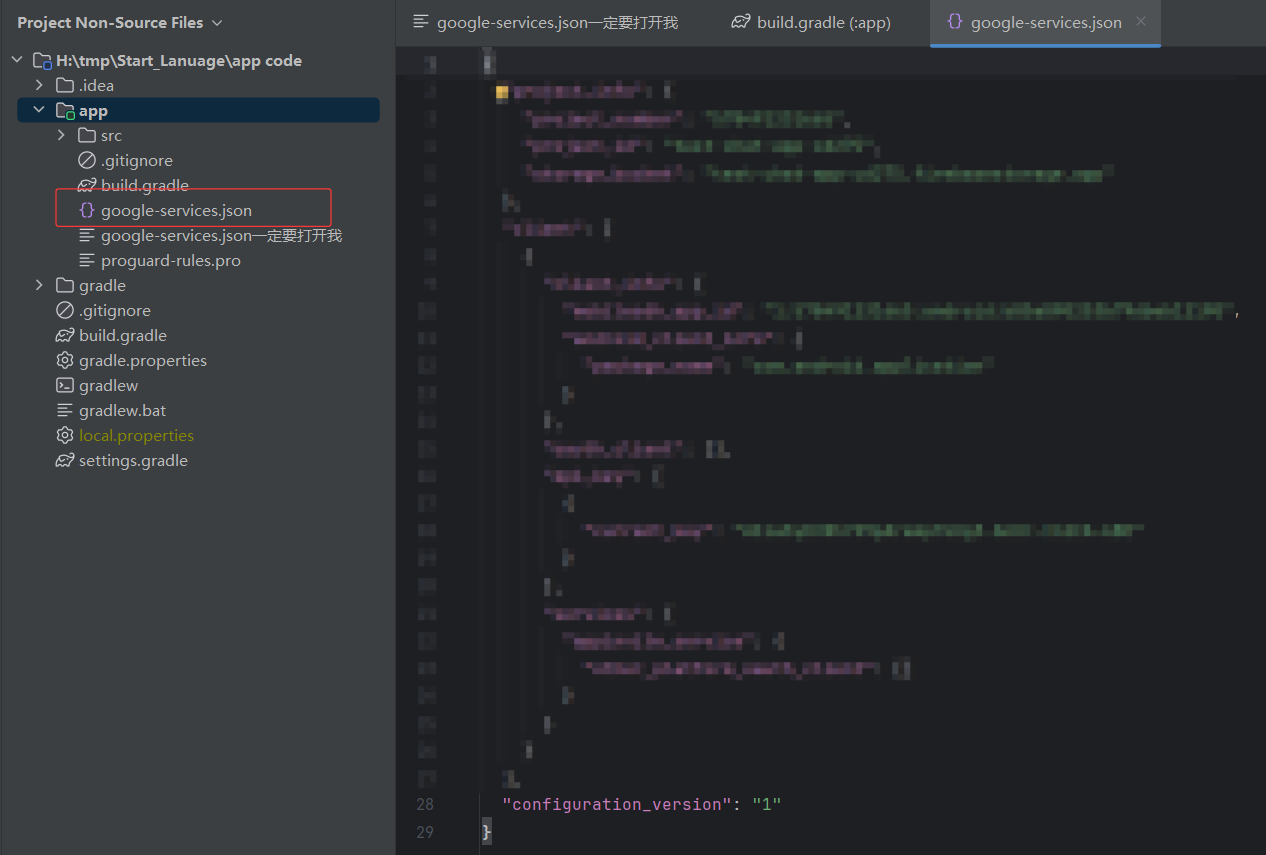Click the JSON braces icon of google-services.json
The height and width of the screenshot is (855, 1266).
87,210
